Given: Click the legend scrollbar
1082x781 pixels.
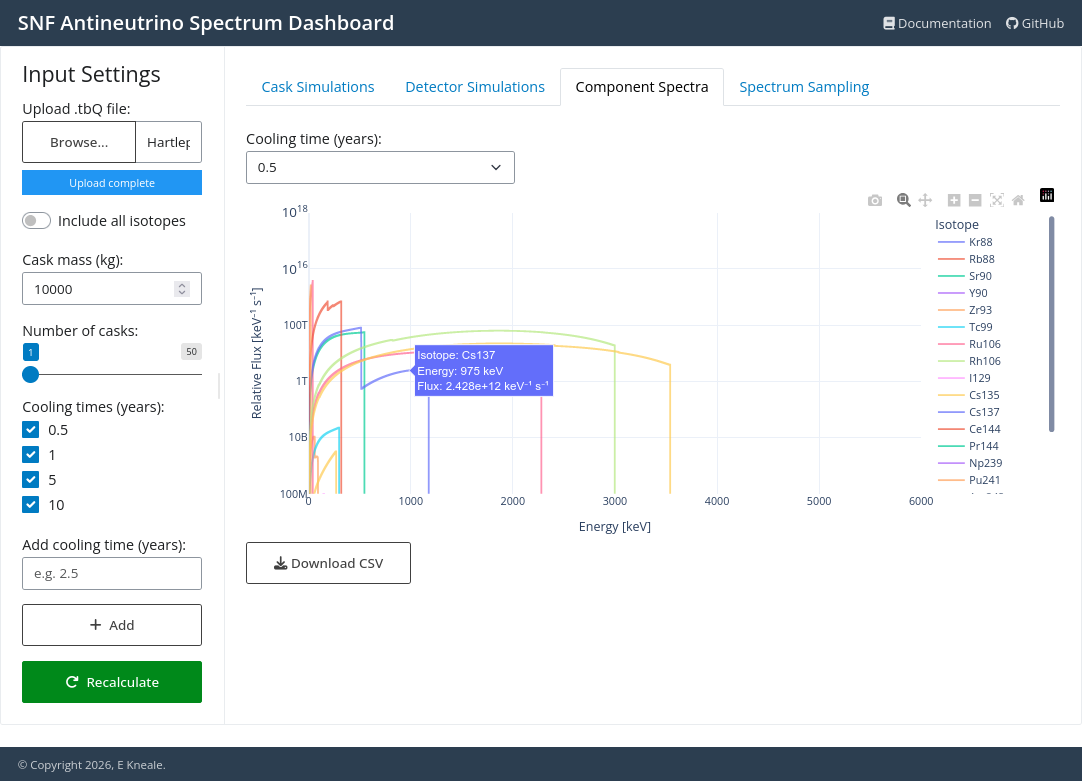Looking at the screenshot, I should 1052,324.
